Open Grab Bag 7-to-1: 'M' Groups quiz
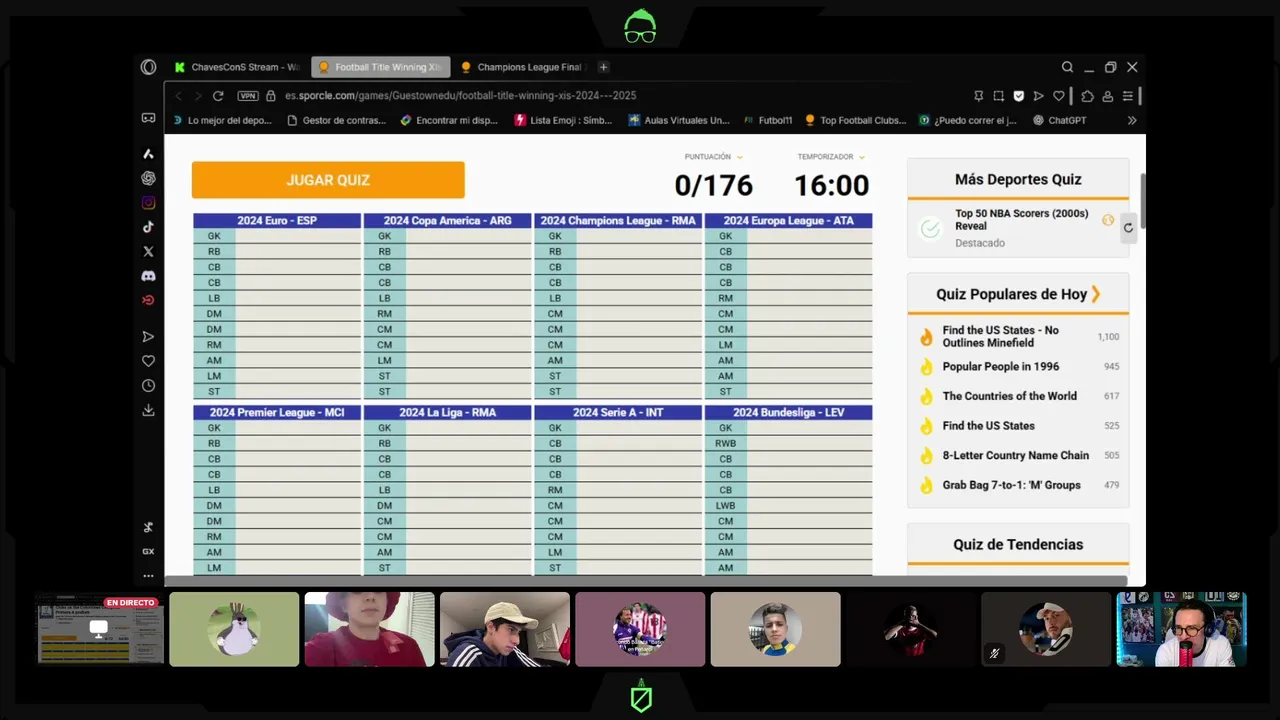The image size is (1280, 720). pyautogui.click(x=1011, y=485)
